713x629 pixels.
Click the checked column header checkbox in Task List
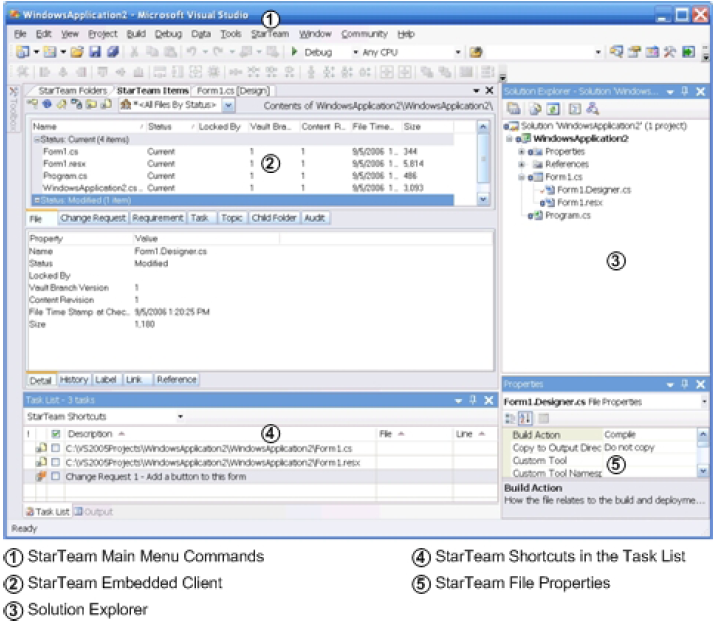pyautogui.click(x=55, y=433)
